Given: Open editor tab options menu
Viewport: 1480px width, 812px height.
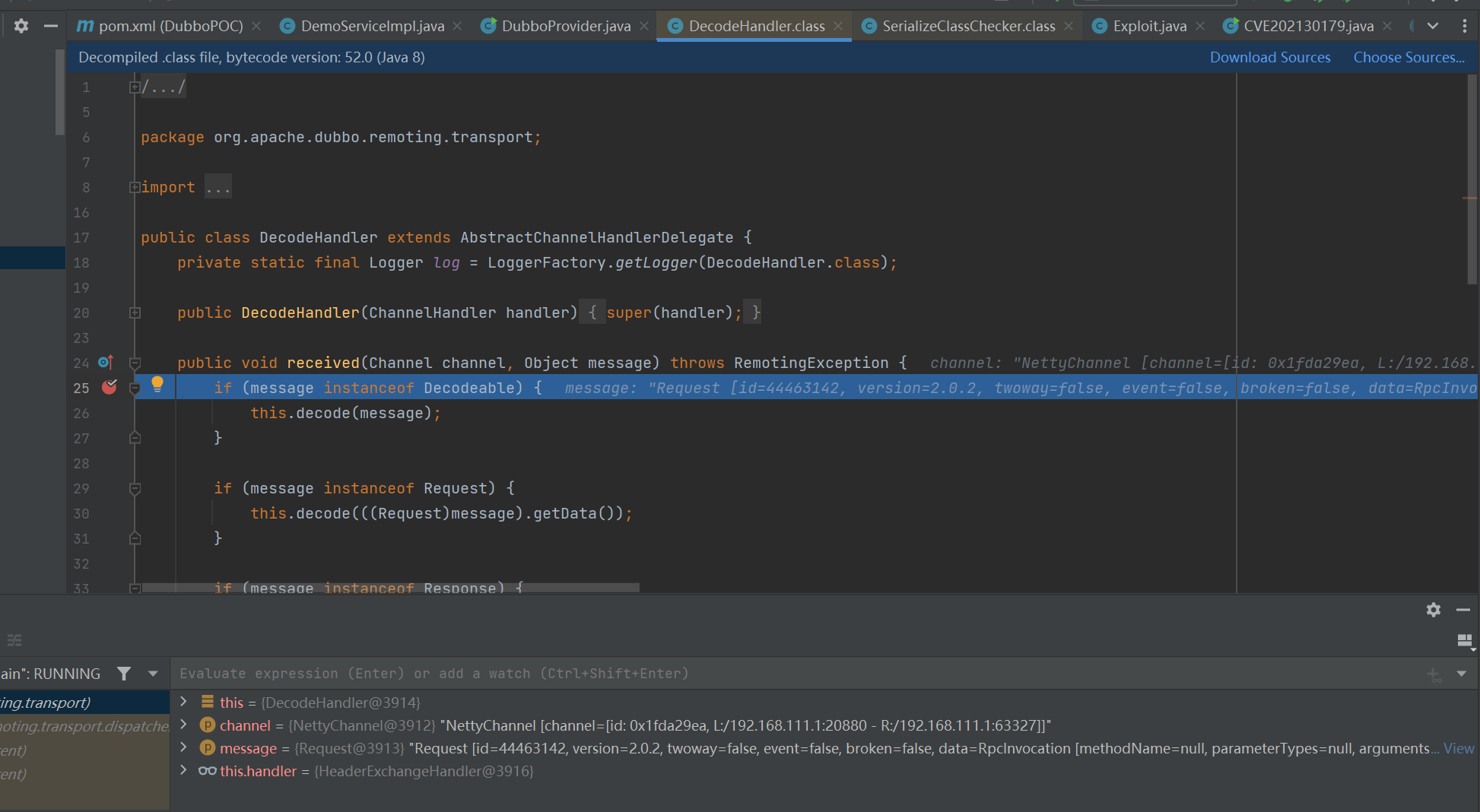Looking at the screenshot, I should click(1465, 26).
